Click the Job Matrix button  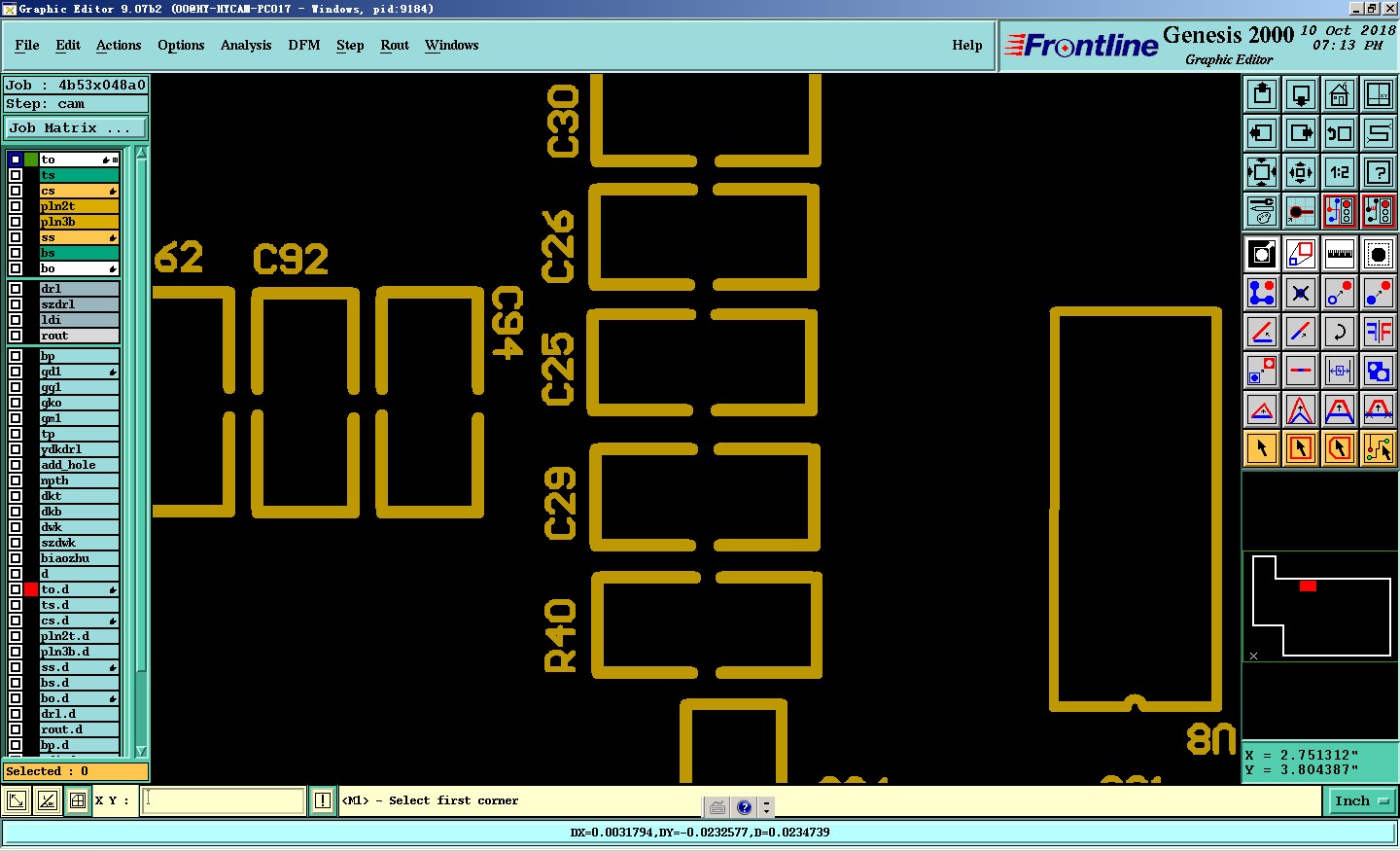click(76, 127)
